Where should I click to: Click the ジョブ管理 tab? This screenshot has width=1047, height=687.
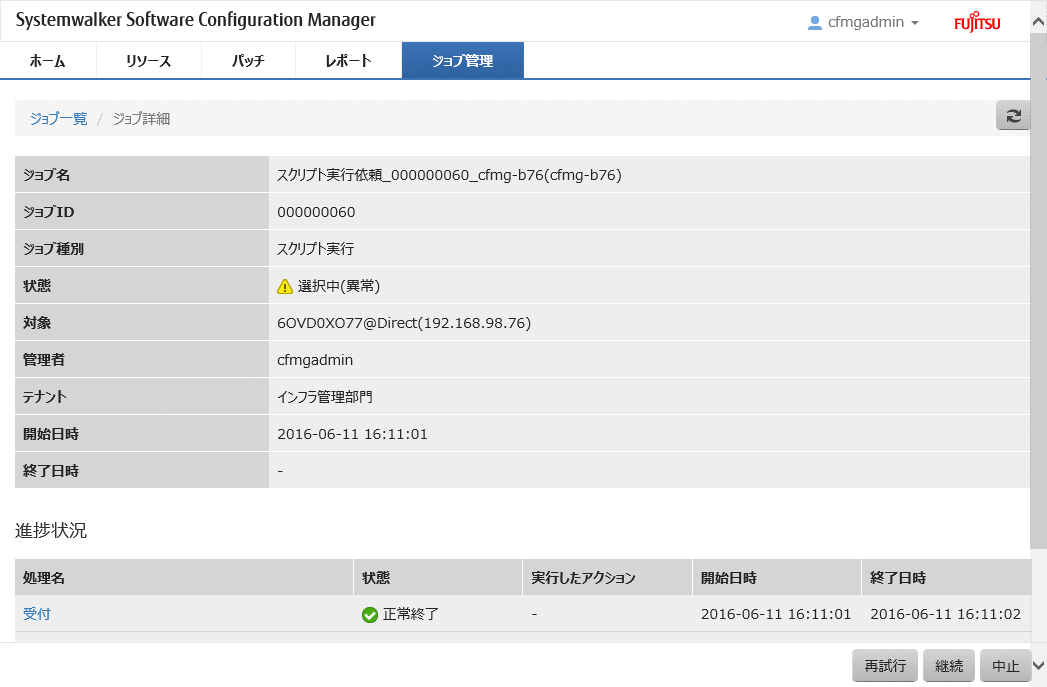click(x=463, y=61)
